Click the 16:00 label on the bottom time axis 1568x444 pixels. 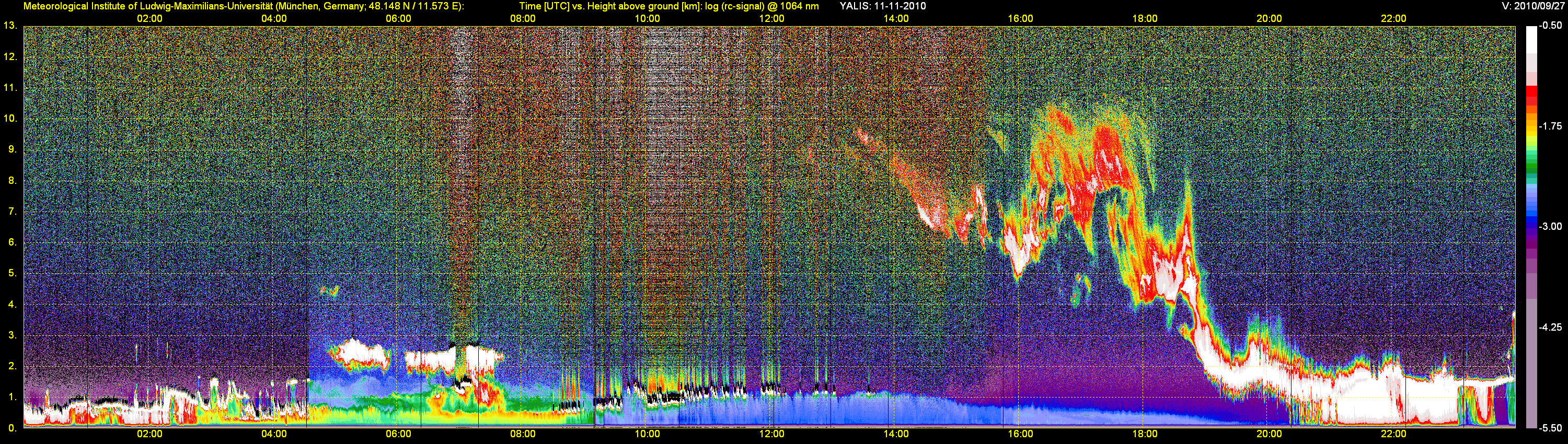coord(1020,434)
